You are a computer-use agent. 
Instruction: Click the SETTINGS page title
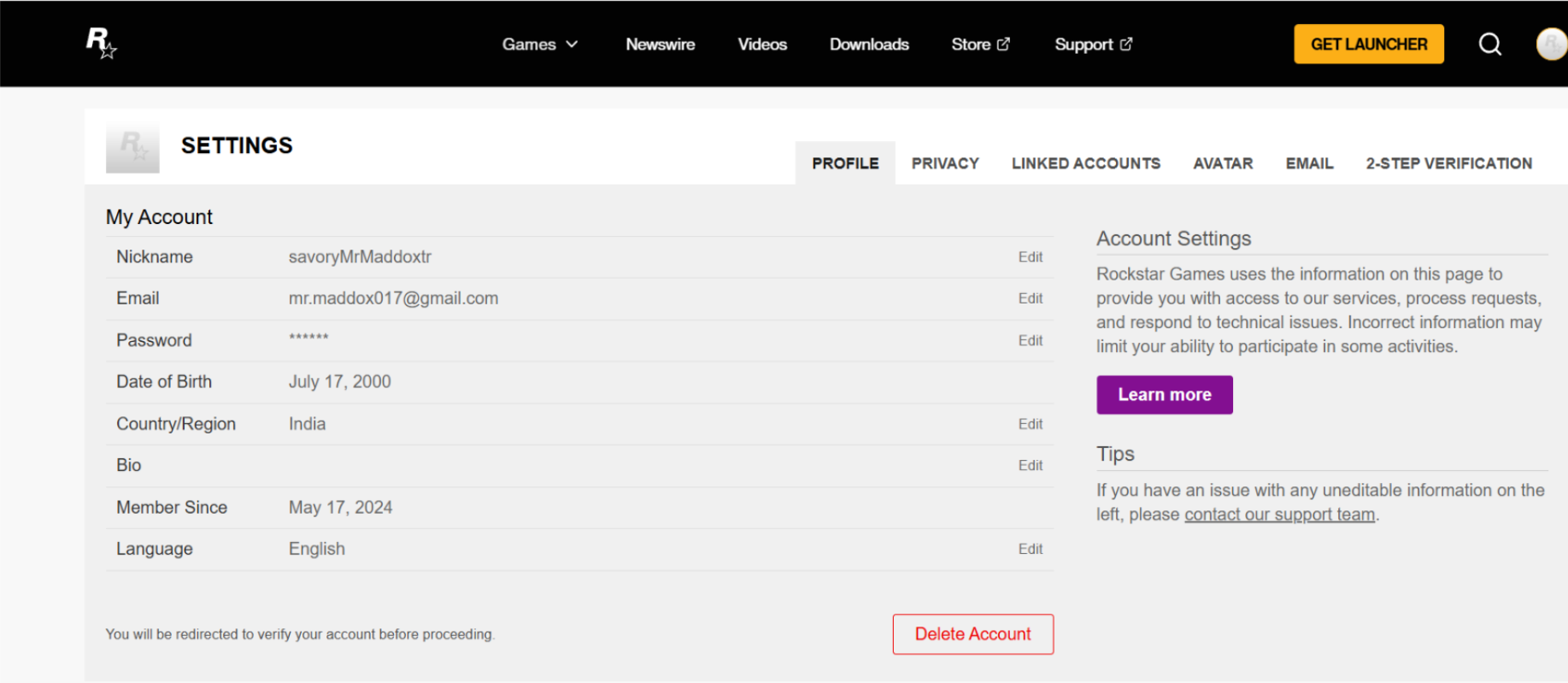(237, 145)
